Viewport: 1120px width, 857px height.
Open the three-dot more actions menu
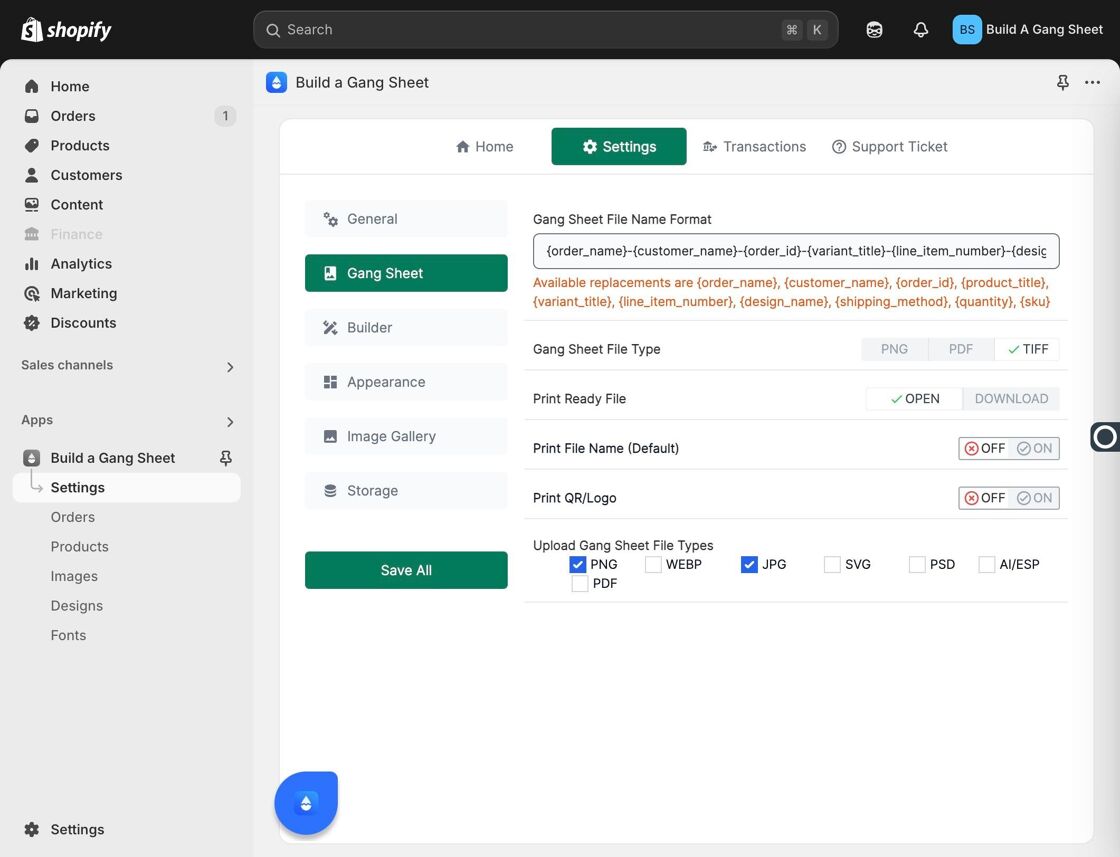[1092, 82]
